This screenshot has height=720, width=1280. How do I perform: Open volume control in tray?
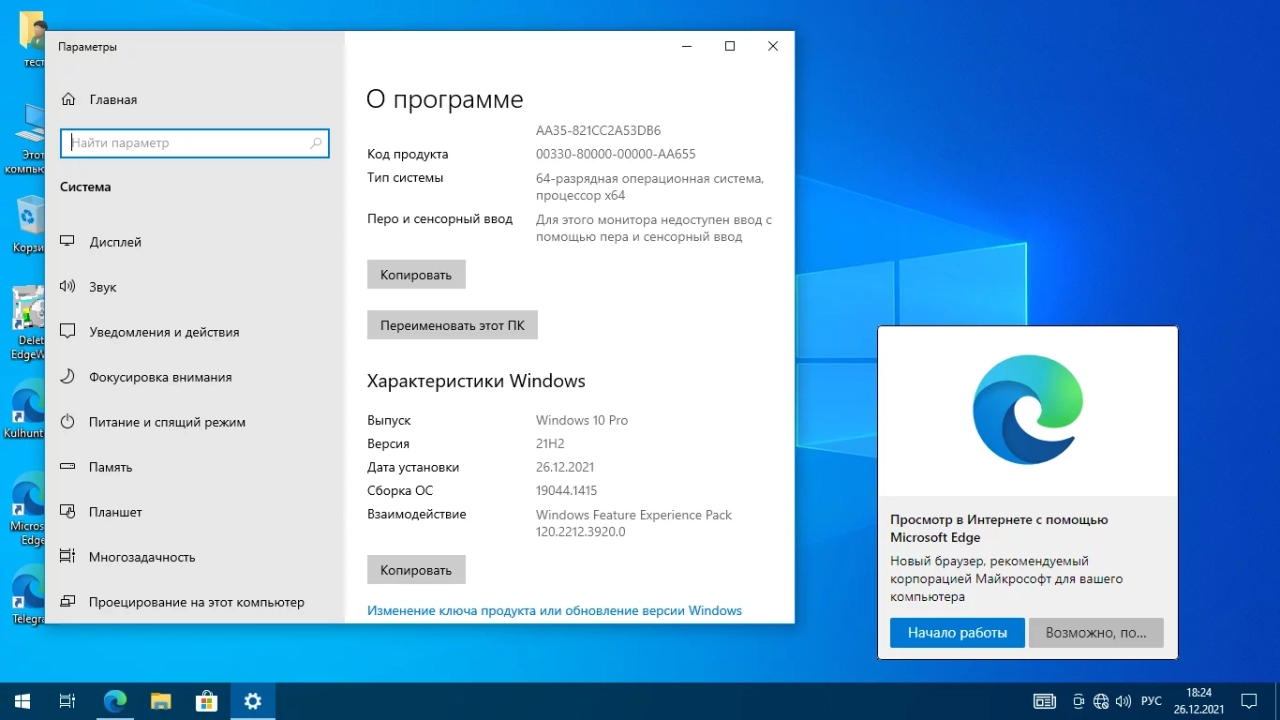1123,701
